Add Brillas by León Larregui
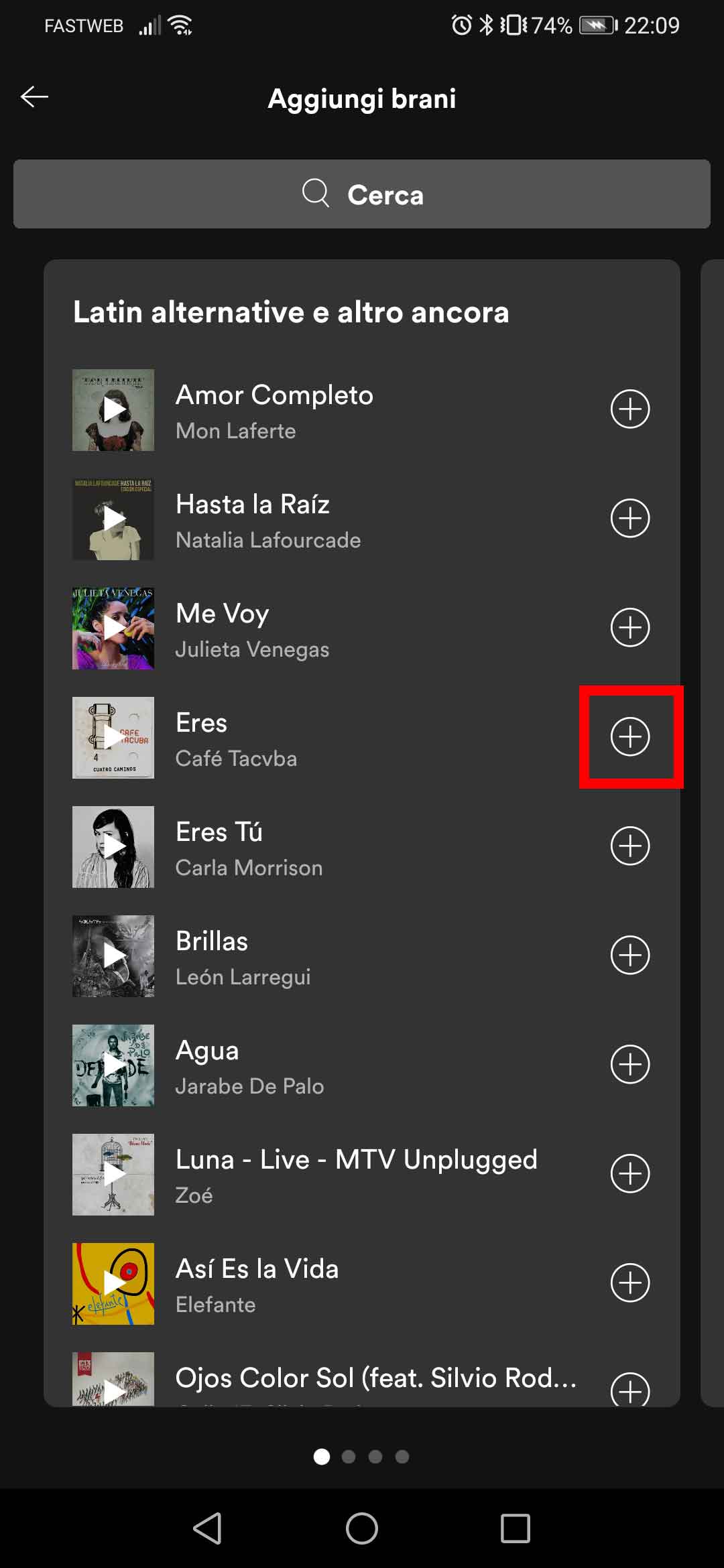The width and height of the screenshot is (724, 1568). click(x=630, y=955)
